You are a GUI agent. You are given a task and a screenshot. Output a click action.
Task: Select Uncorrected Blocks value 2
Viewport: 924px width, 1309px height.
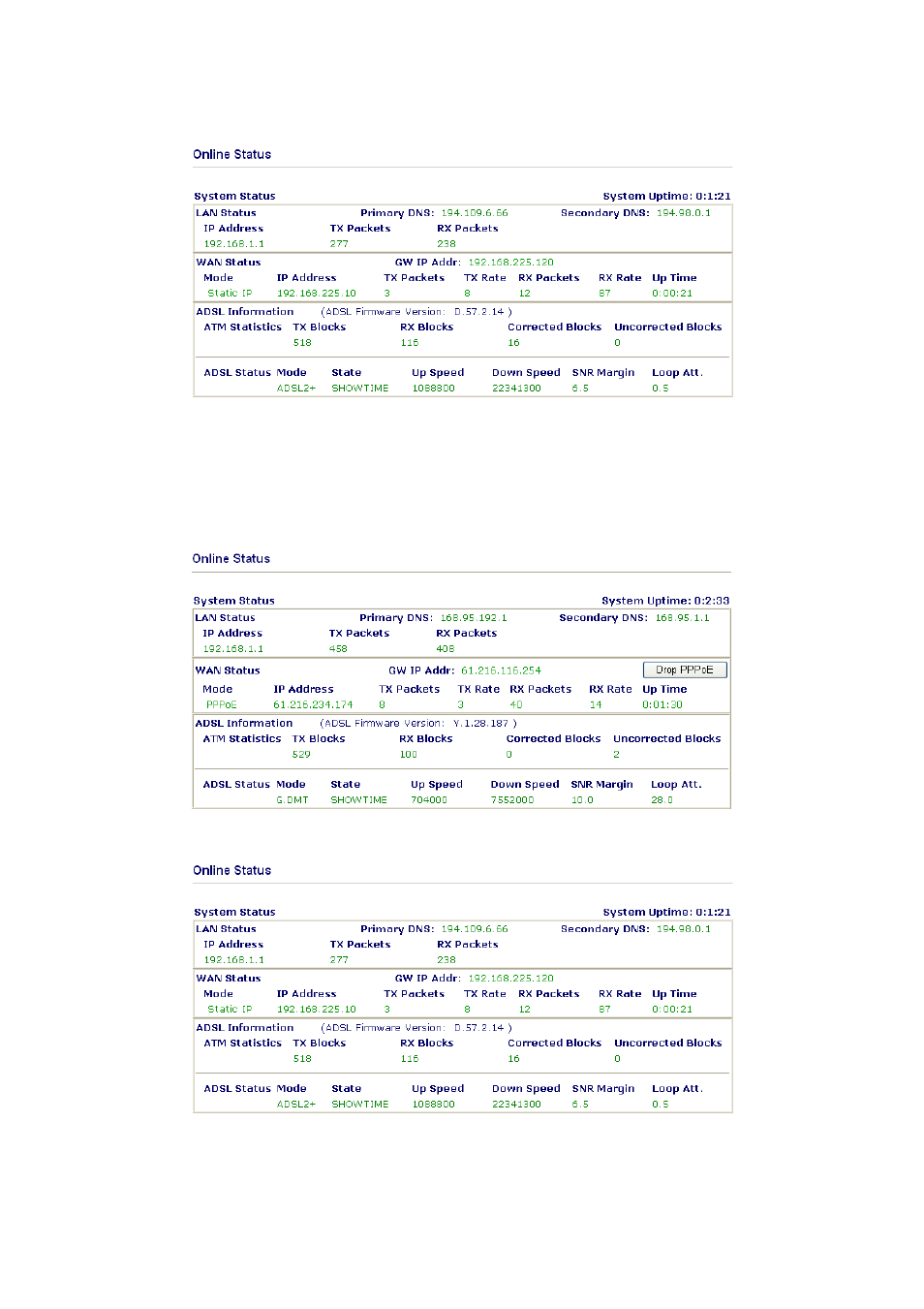pos(616,755)
